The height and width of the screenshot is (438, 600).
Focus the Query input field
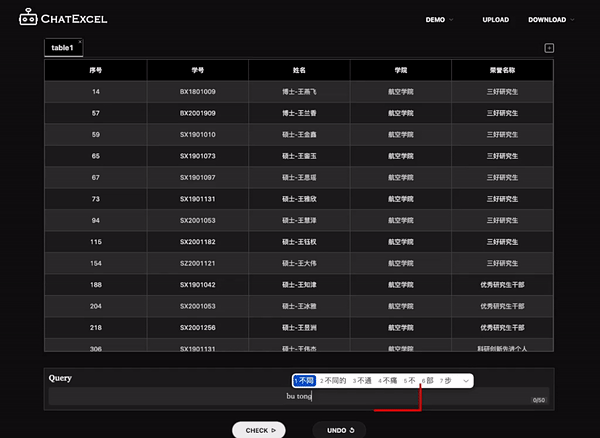(x=298, y=396)
